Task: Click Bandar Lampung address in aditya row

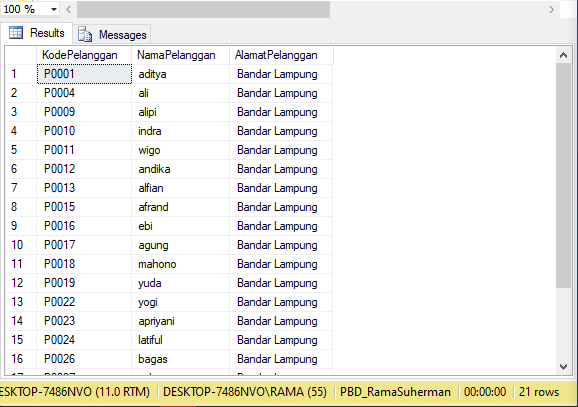Action: point(281,74)
